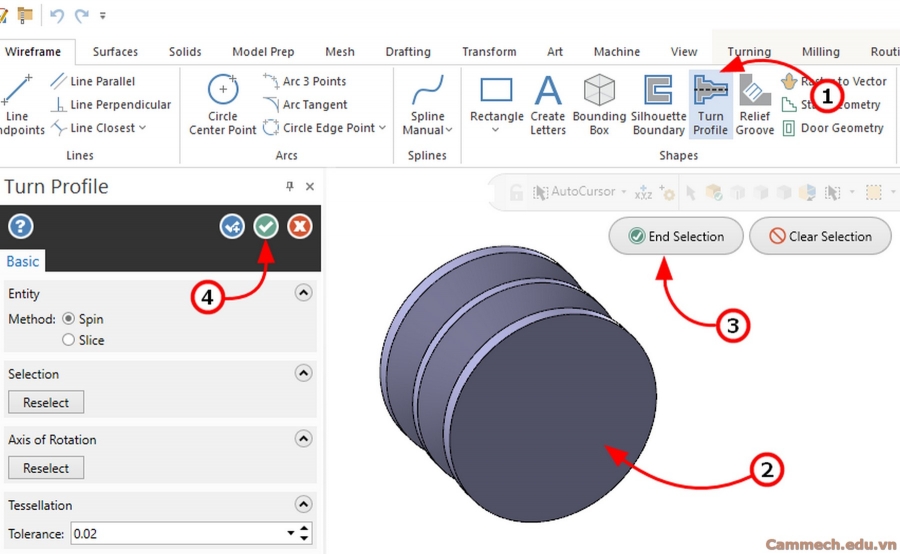This screenshot has width=900, height=554.
Task: Select the Wireframe tab
Action: pyautogui.click(x=33, y=52)
